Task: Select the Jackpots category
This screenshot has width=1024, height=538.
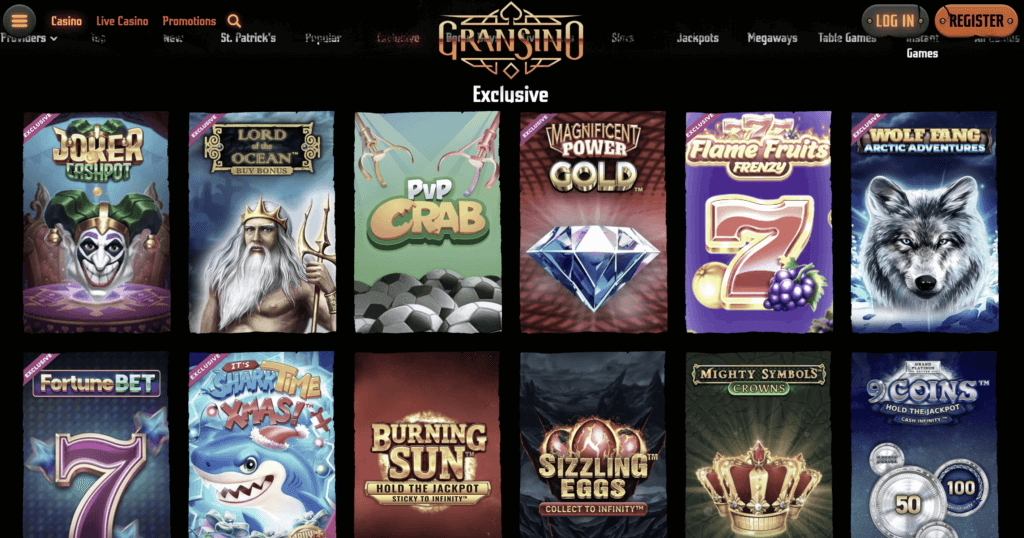Action: pos(697,38)
